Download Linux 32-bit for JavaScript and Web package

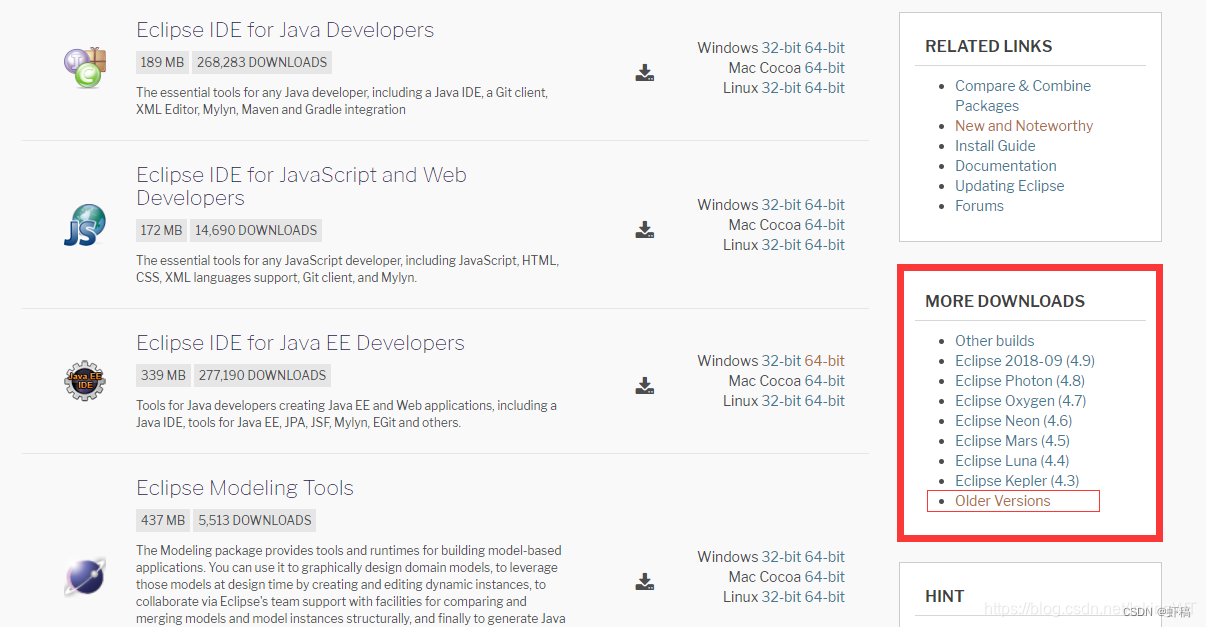tap(781, 245)
